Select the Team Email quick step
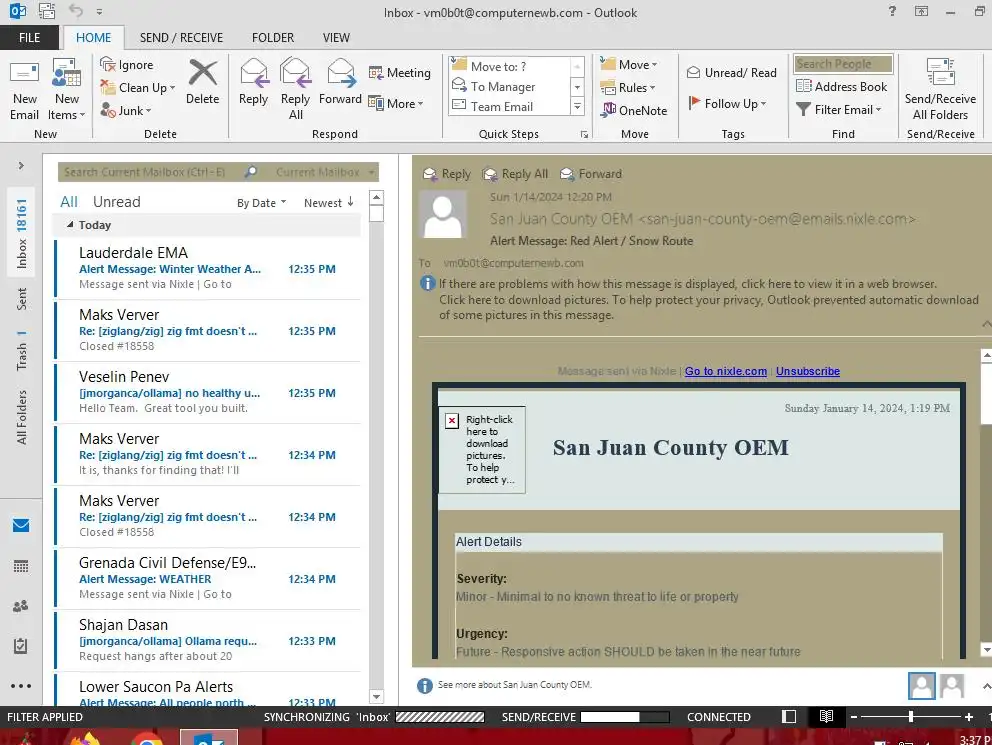Viewport: 992px width, 745px height. tap(509, 106)
